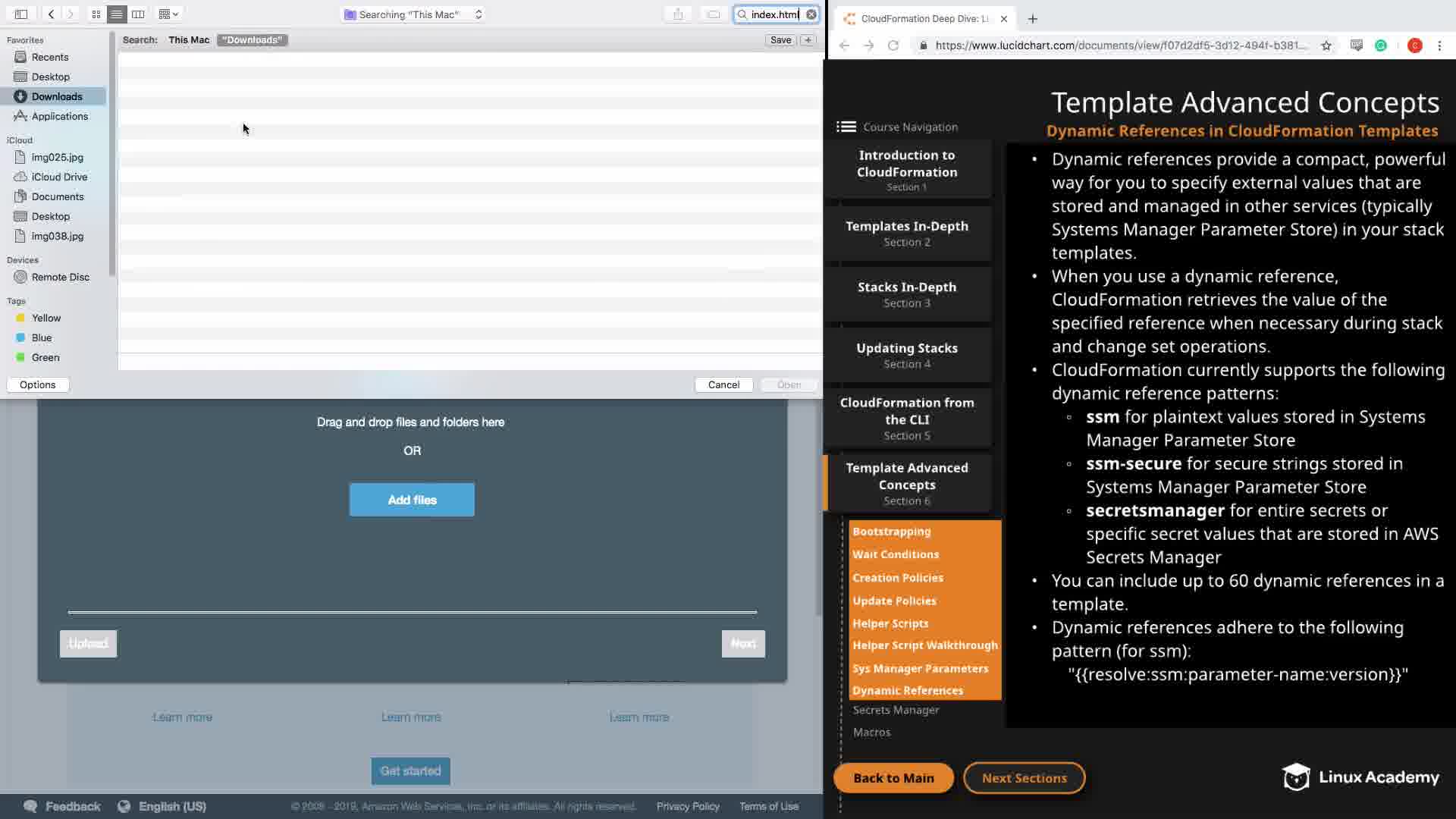The image size is (1456, 819).
Task: Bookmark this Lucidchart page with the star
Action: pos(1326,45)
